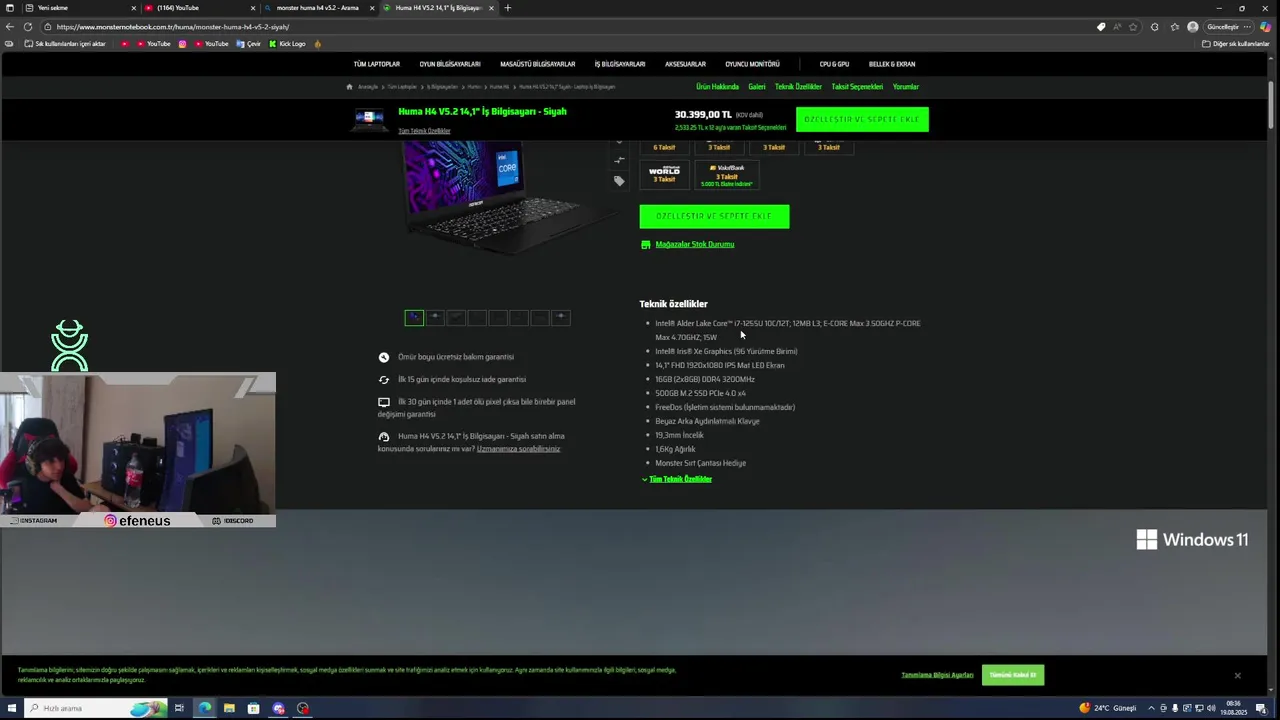Click the shopping price tag icon in address bar
1280x720 pixels.
1101,27
